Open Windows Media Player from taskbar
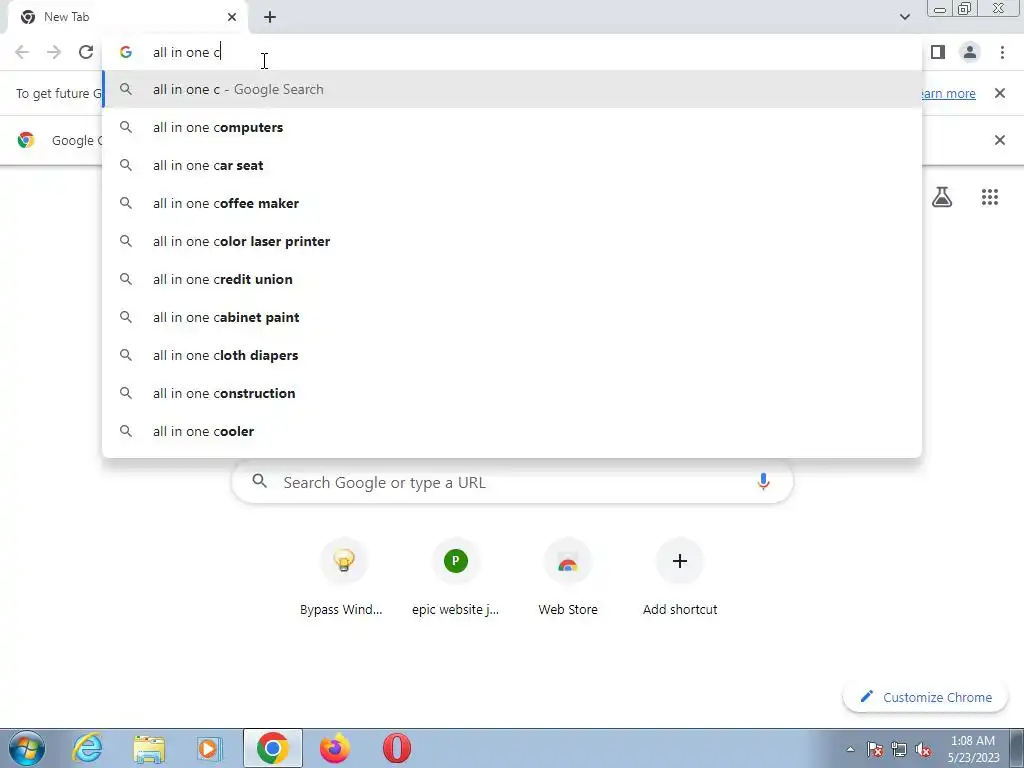The width and height of the screenshot is (1024, 768). (x=210, y=748)
